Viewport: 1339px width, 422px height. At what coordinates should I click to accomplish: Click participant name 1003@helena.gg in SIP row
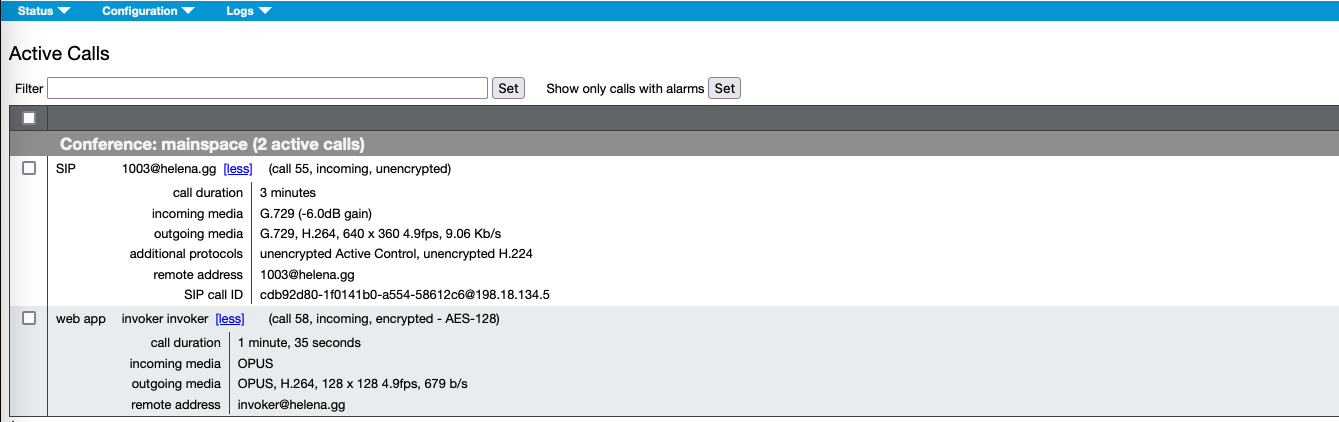pos(169,169)
